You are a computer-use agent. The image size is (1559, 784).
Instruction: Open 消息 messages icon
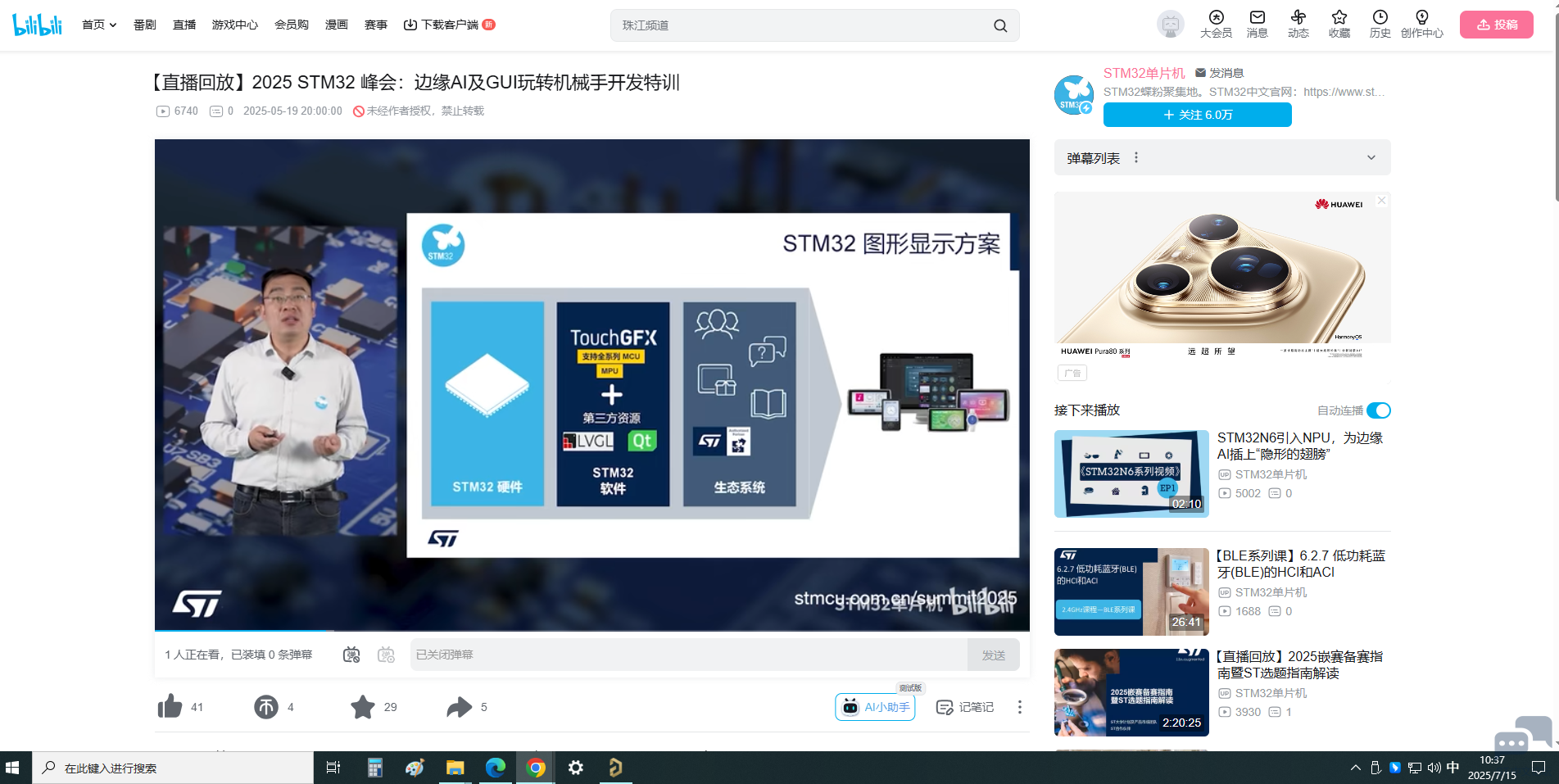(x=1257, y=24)
